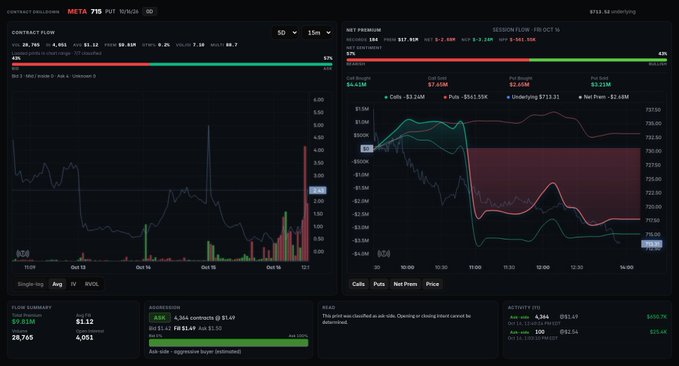The image size is (679, 366).
Task: Click the $713.52 underlying text at top right
Action: pos(612,12)
